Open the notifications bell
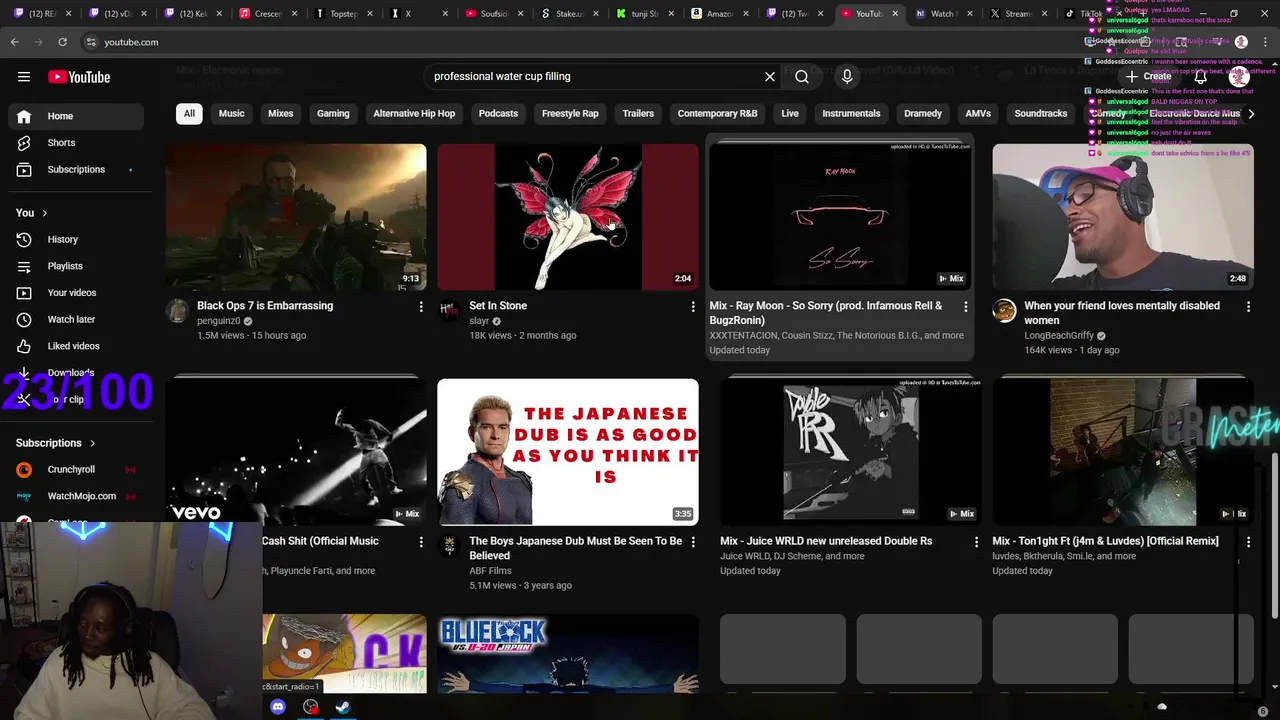 tap(1200, 76)
